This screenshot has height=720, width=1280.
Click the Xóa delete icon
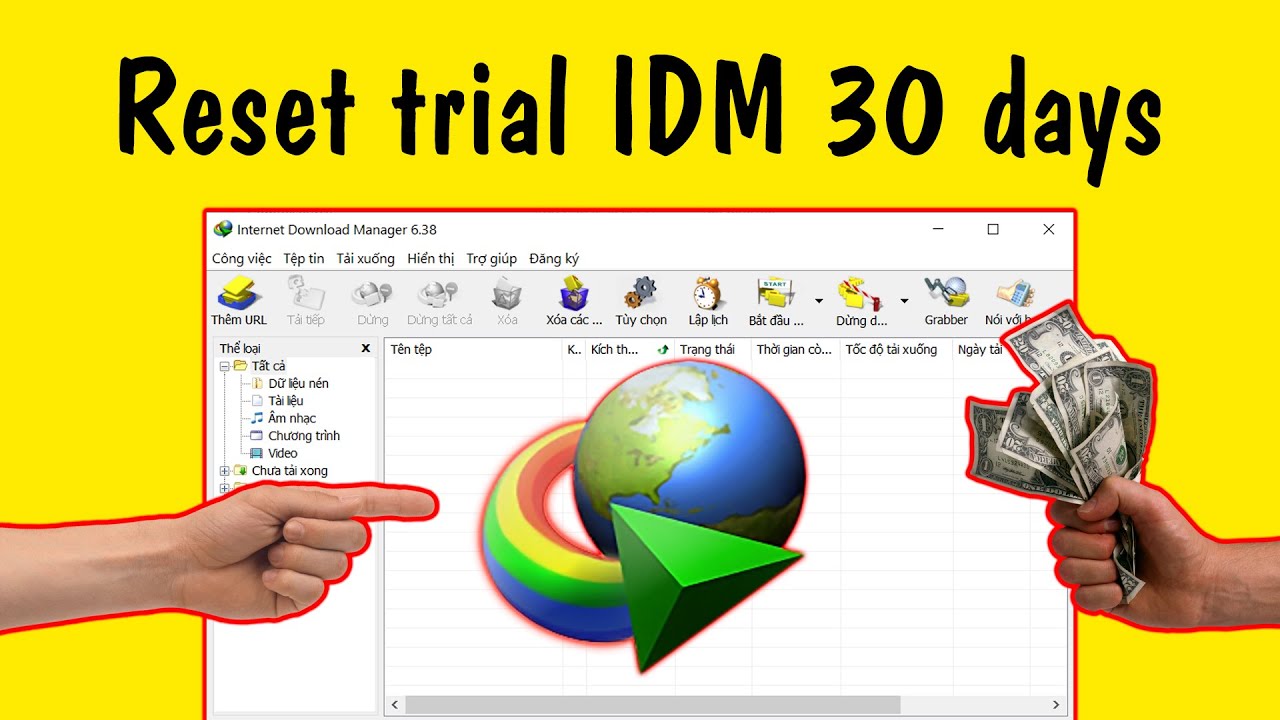click(x=507, y=295)
